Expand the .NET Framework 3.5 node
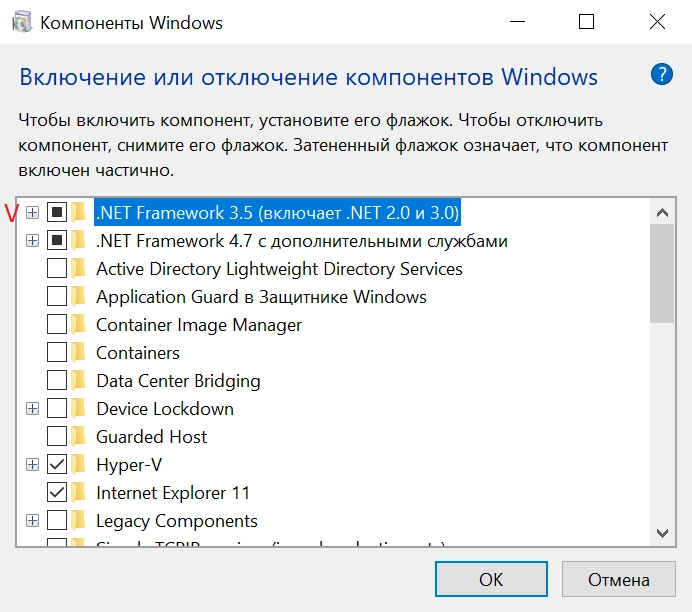This screenshot has width=692, height=612. pyautogui.click(x=32, y=213)
